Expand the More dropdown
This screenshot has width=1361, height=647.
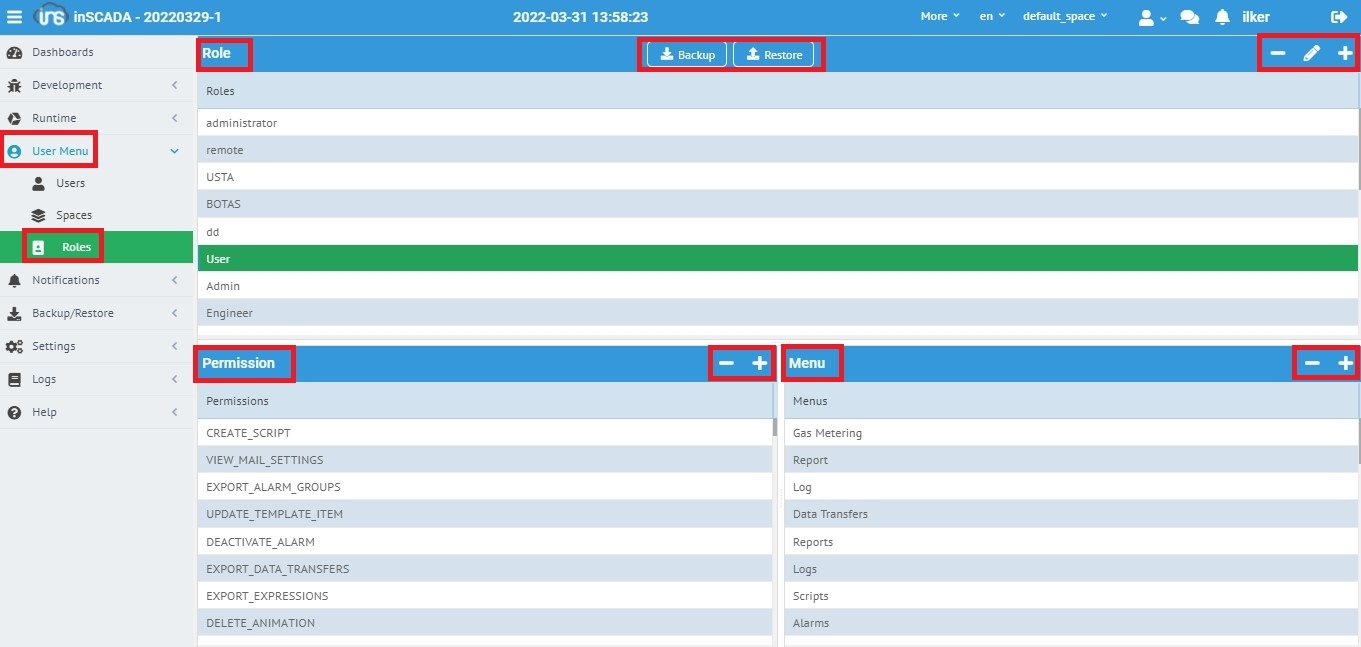(x=939, y=17)
